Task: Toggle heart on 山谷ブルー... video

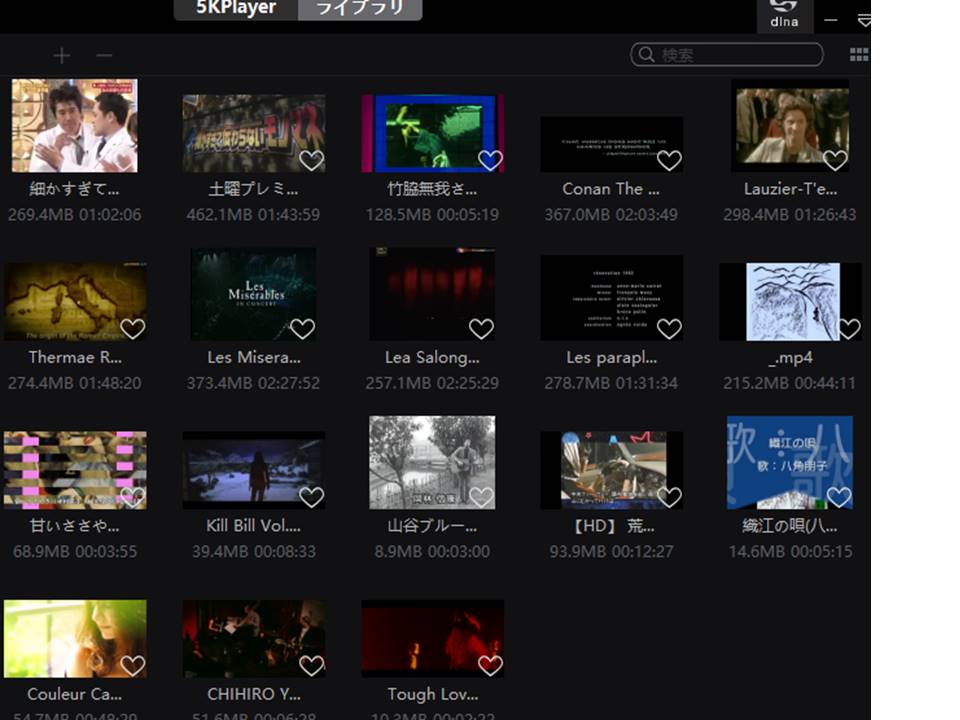Action: 481,497
